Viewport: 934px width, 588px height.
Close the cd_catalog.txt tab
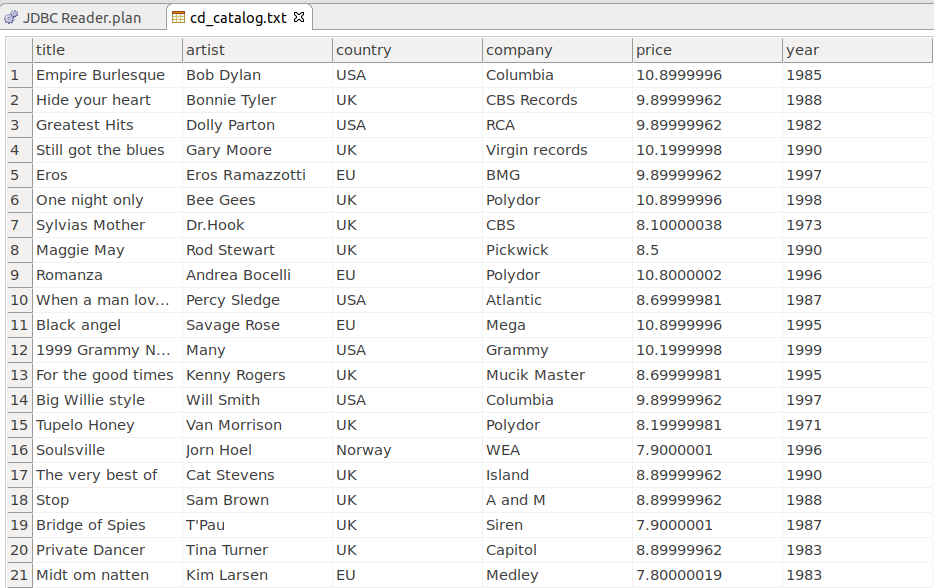[299, 17]
